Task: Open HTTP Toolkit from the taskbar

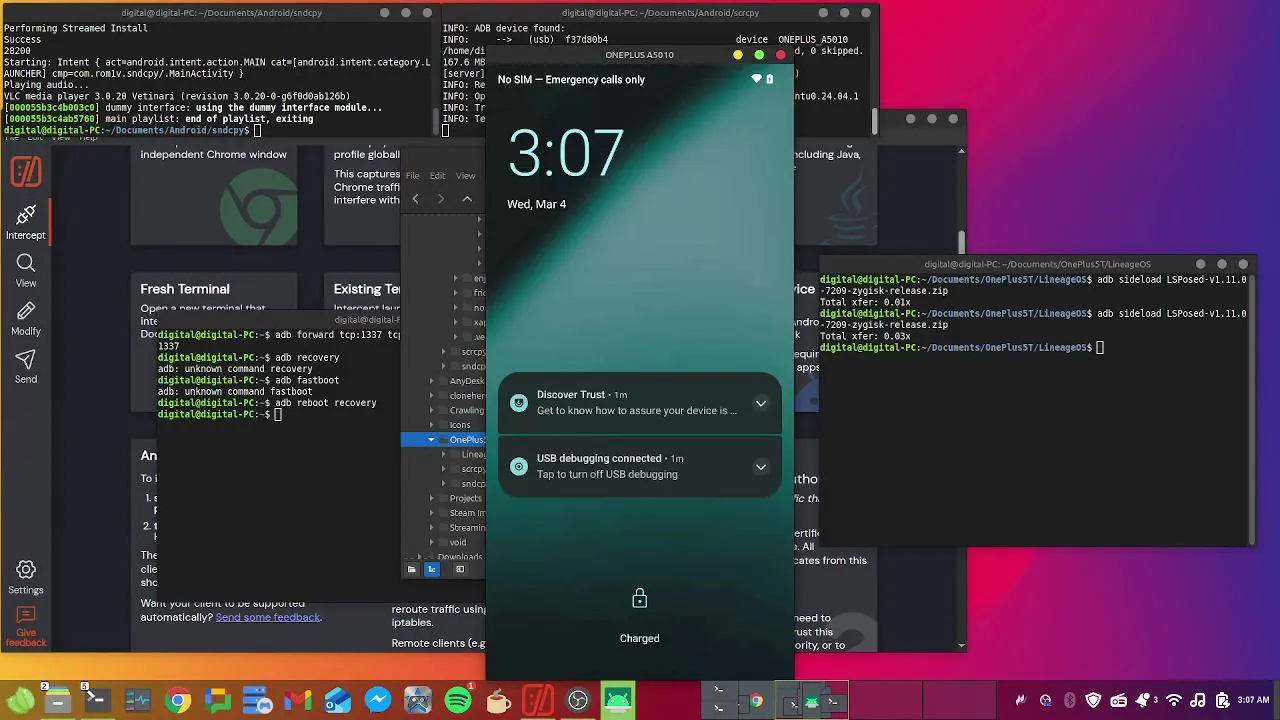Action: pos(538,700)
